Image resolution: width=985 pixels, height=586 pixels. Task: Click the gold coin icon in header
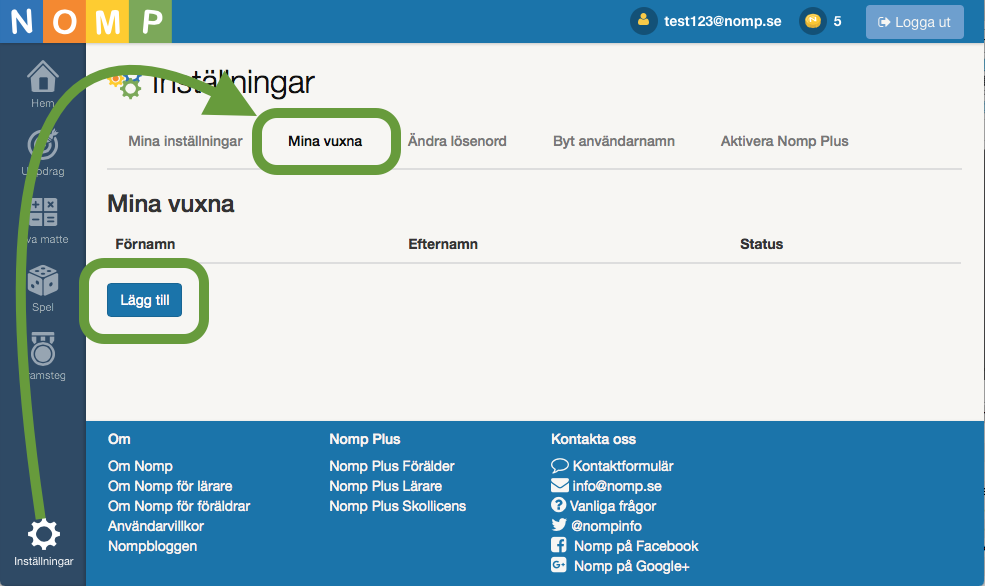[x=813, y=21]
